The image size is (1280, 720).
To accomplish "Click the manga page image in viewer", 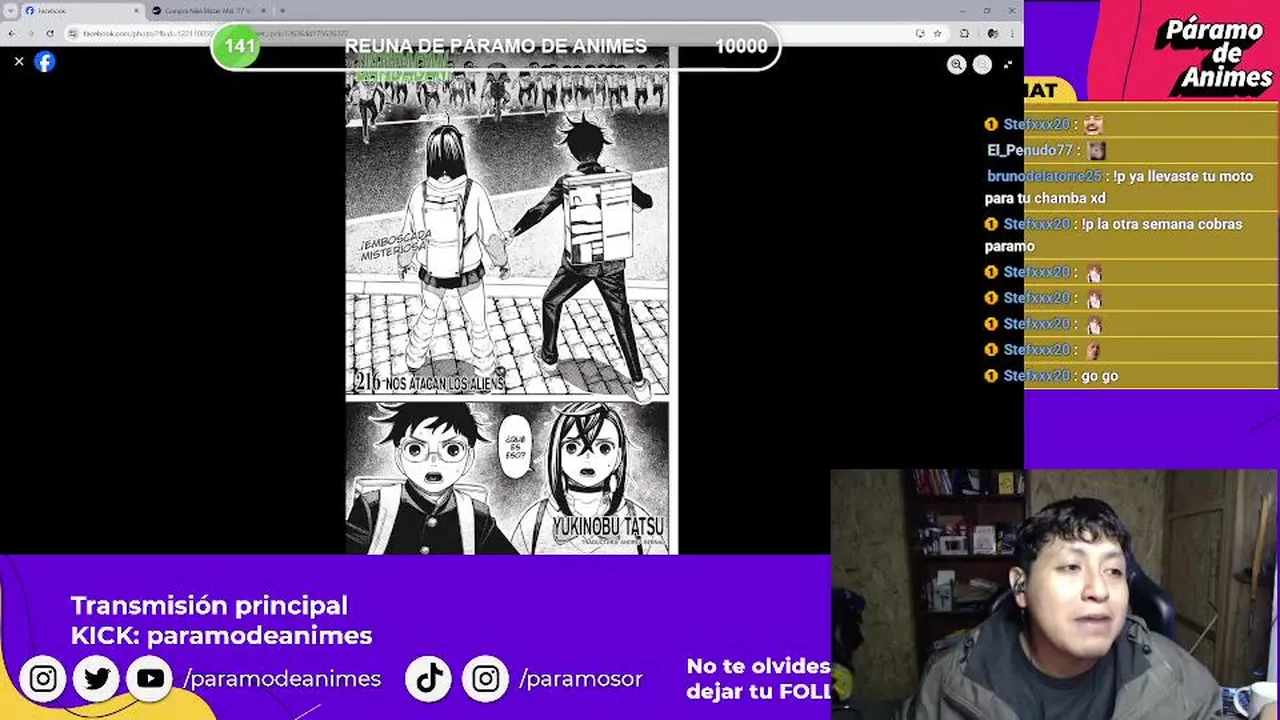I will (x=511, y=300).
